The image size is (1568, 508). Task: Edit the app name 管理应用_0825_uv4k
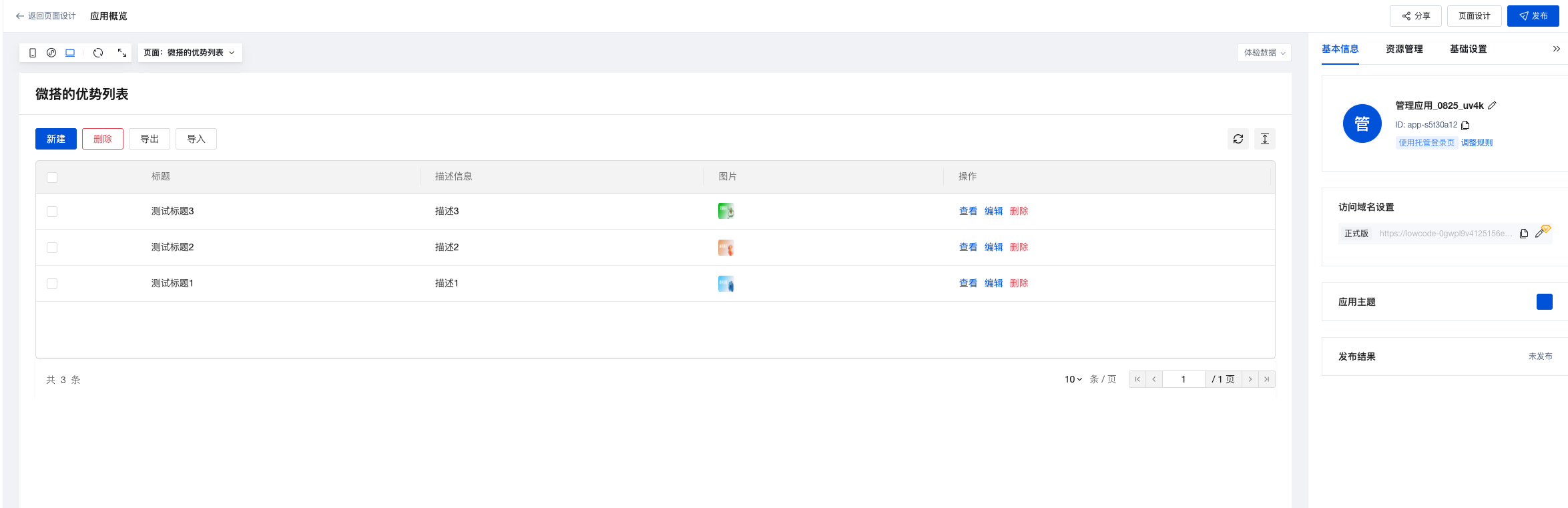point(1493,105)
